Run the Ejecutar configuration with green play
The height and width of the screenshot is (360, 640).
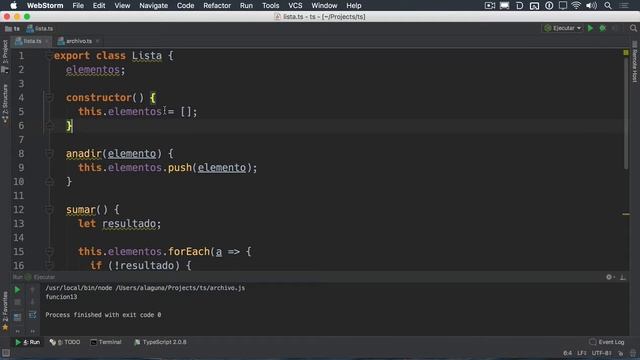(x=590, y=28)
